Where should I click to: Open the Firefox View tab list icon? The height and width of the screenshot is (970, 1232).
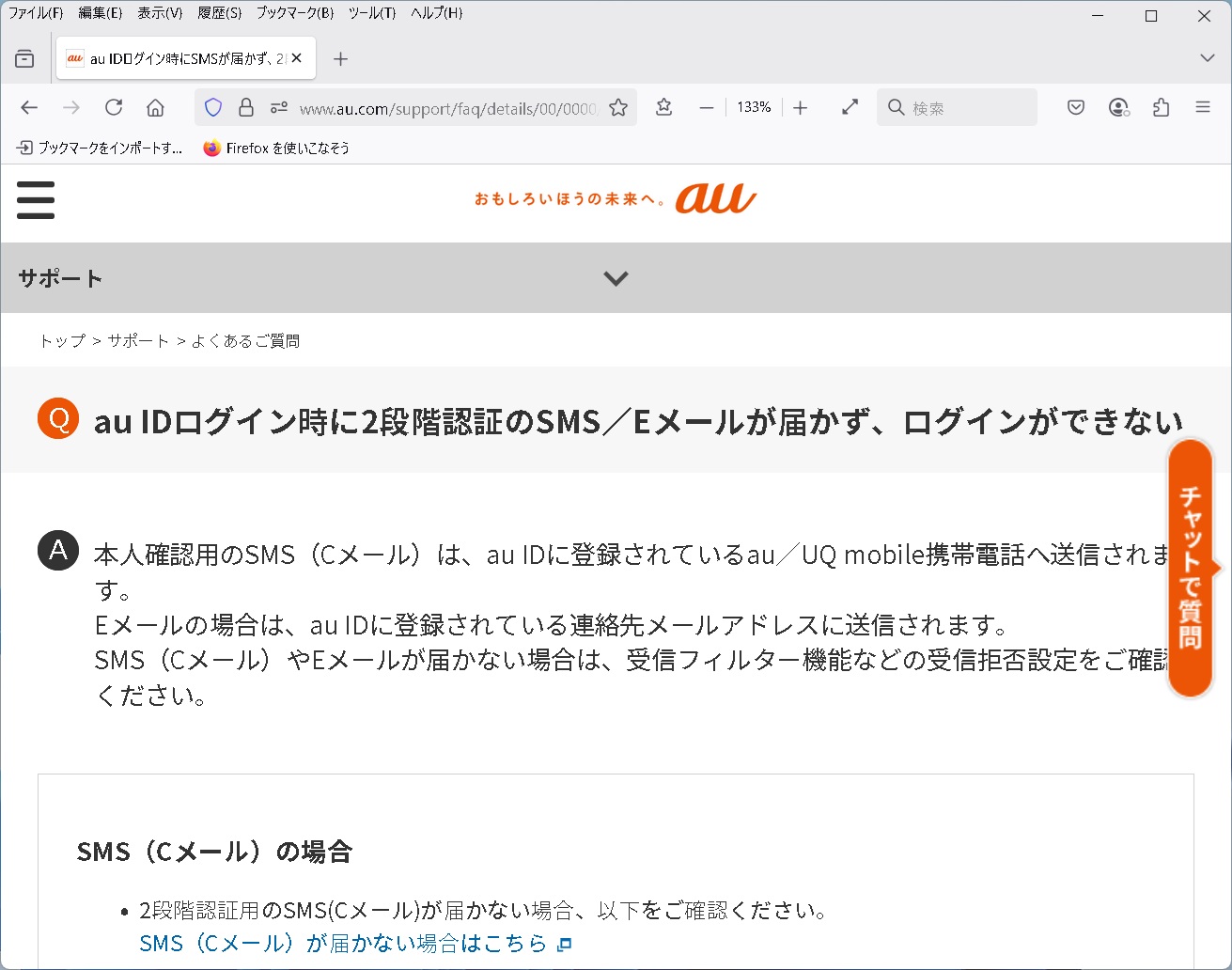(x=25, y=58)
